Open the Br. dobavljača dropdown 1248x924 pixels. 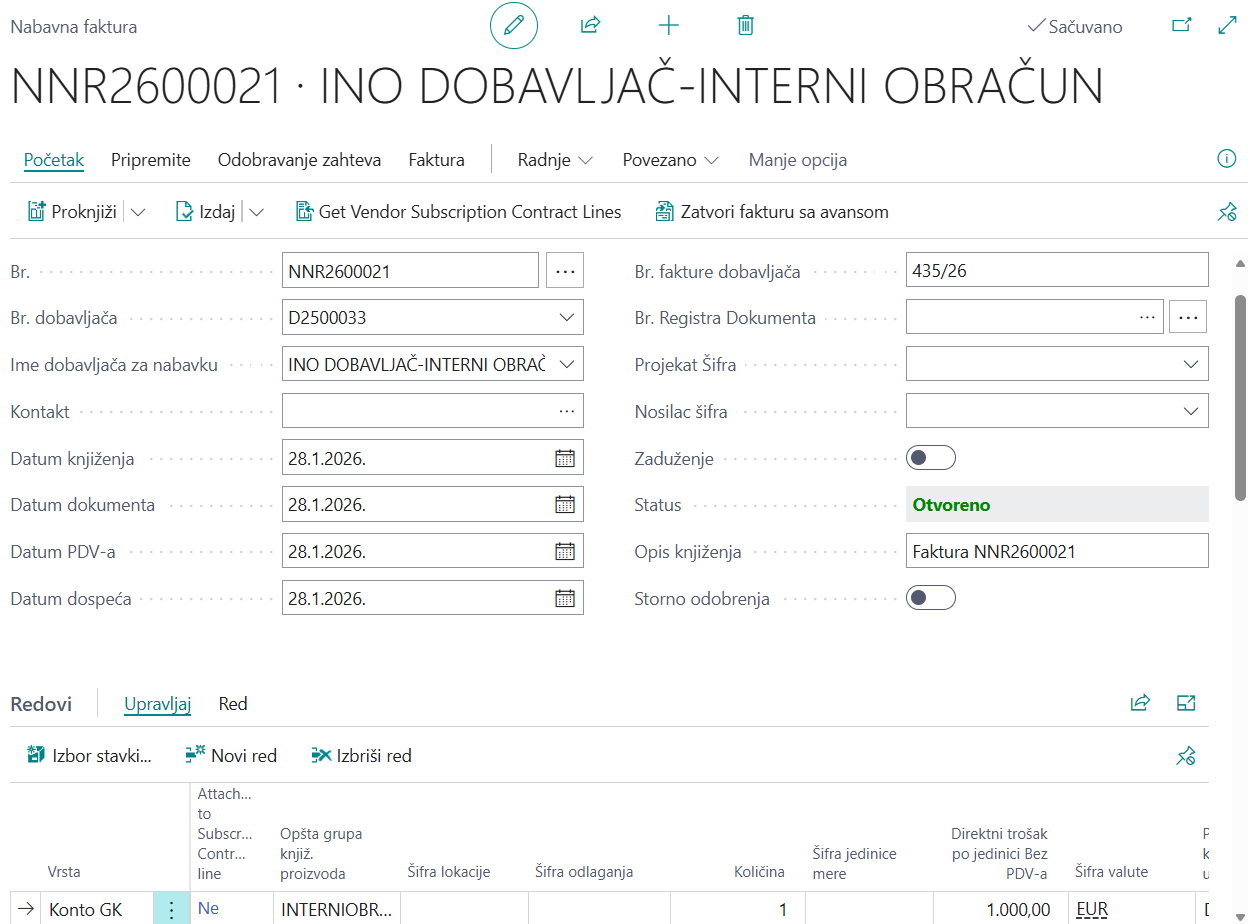click(x=567, y=318)
